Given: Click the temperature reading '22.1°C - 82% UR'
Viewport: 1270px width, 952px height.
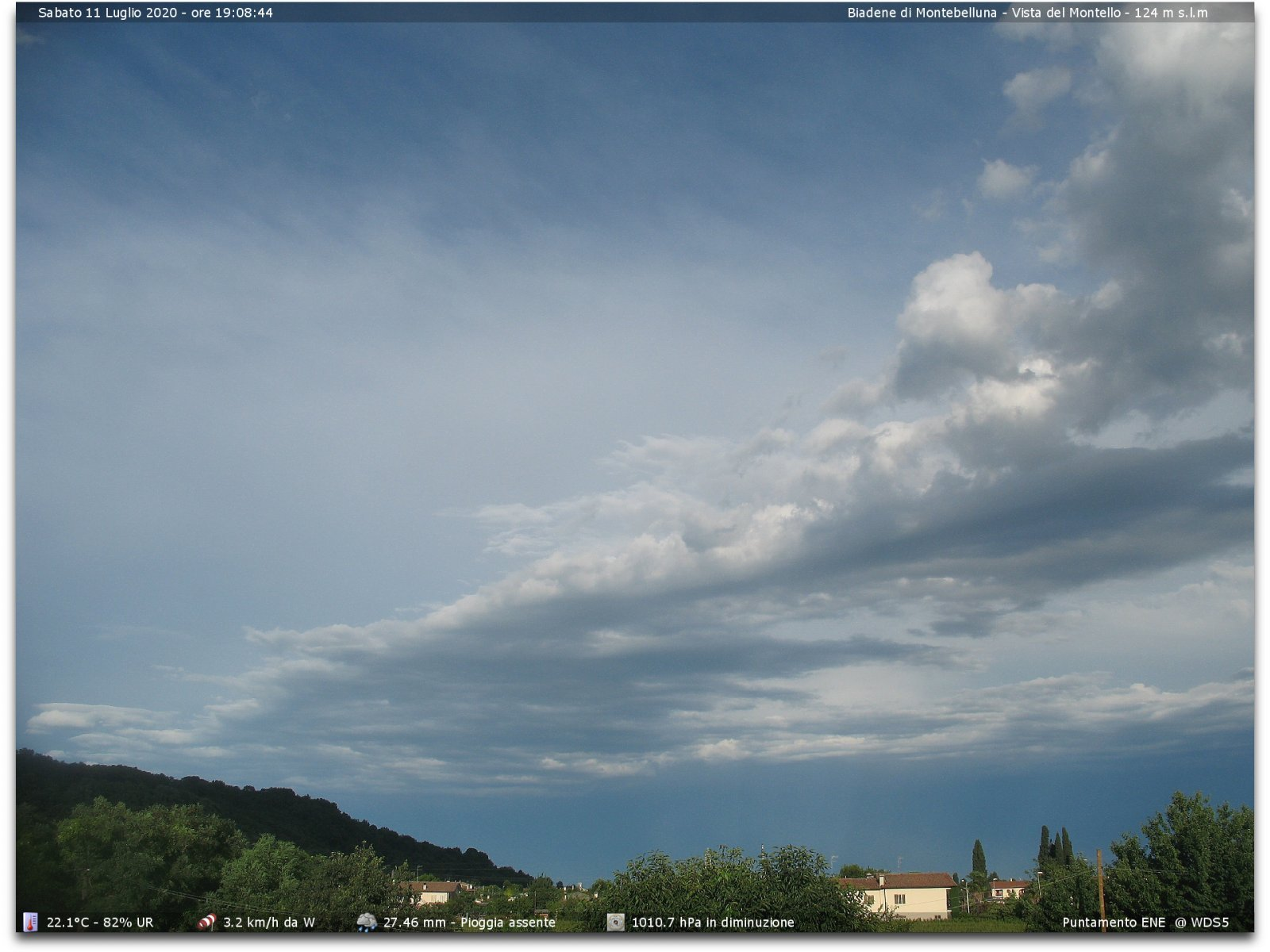Looking at the screenshot, I should [x=100, y=923].
